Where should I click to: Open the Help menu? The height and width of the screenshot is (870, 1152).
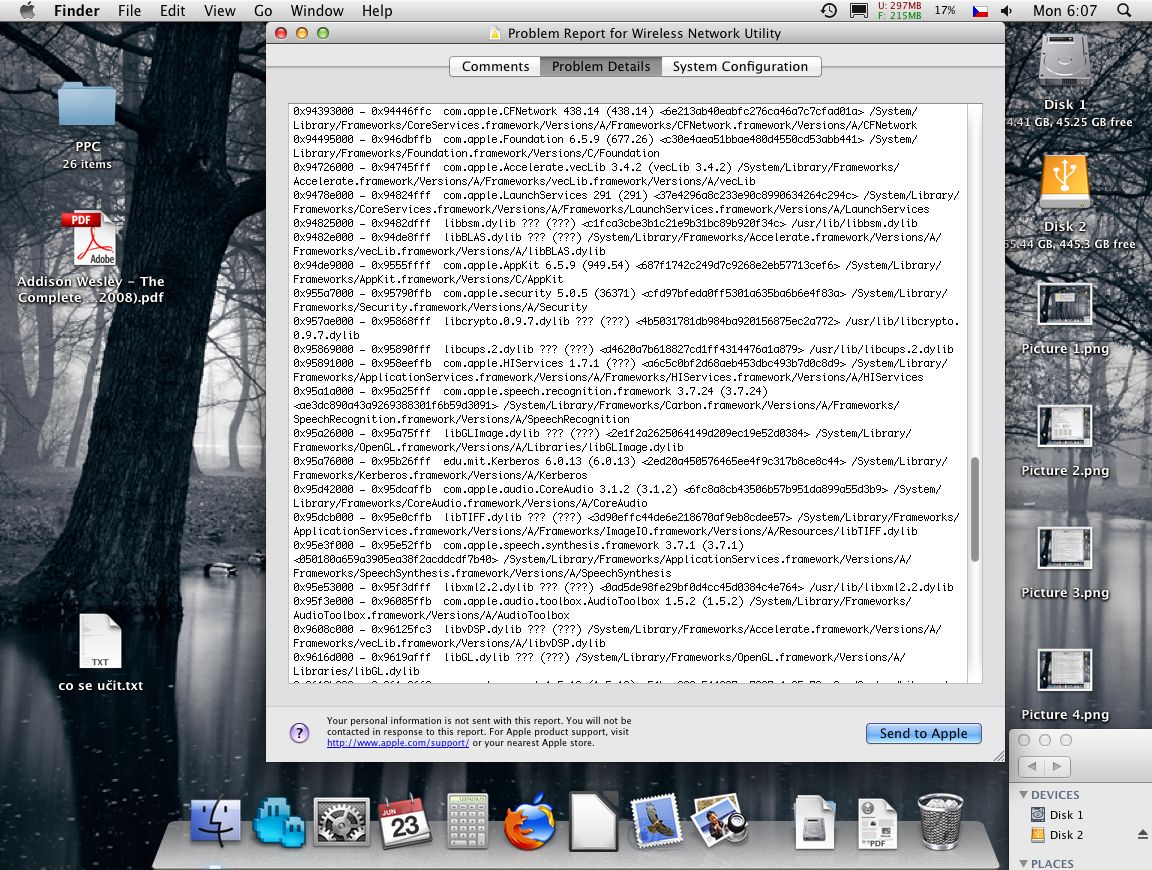tap(377, 10)
